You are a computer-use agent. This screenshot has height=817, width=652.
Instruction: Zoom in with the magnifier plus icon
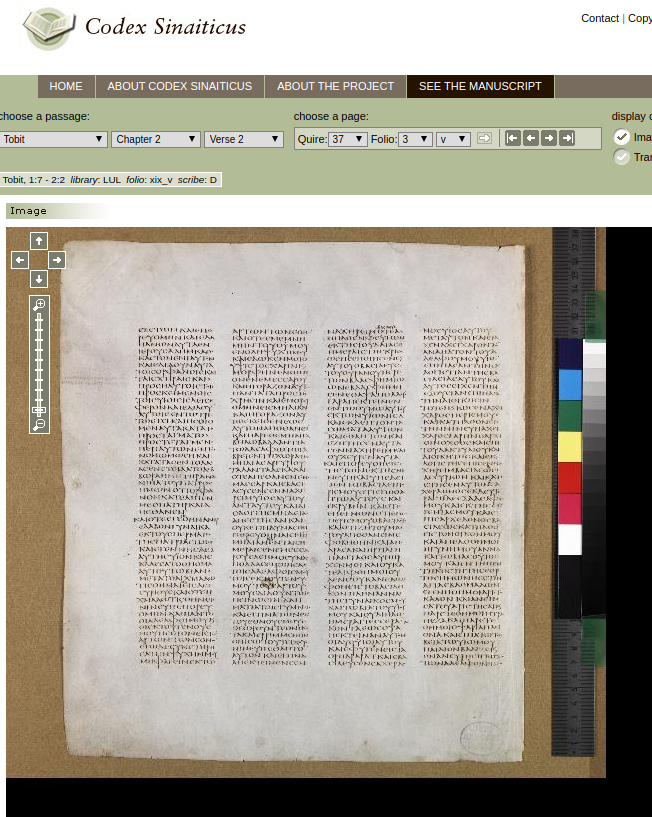(39, 304)
